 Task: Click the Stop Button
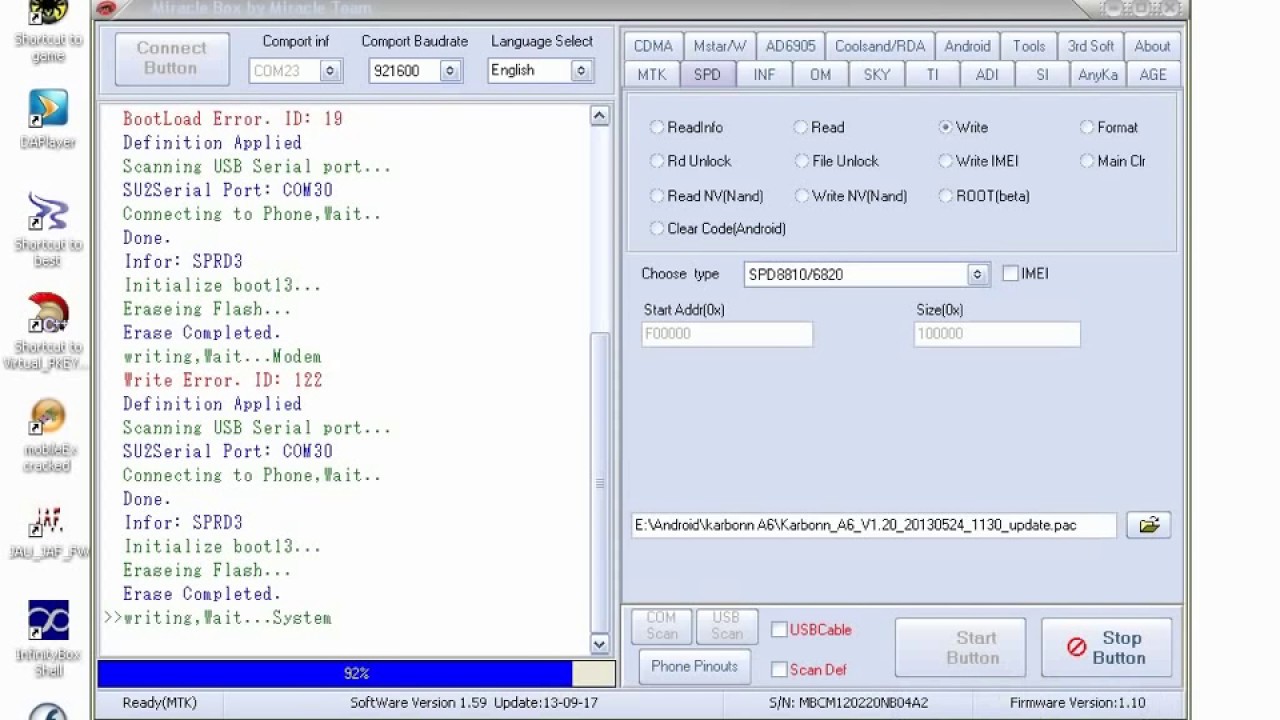pos(1106,648)
